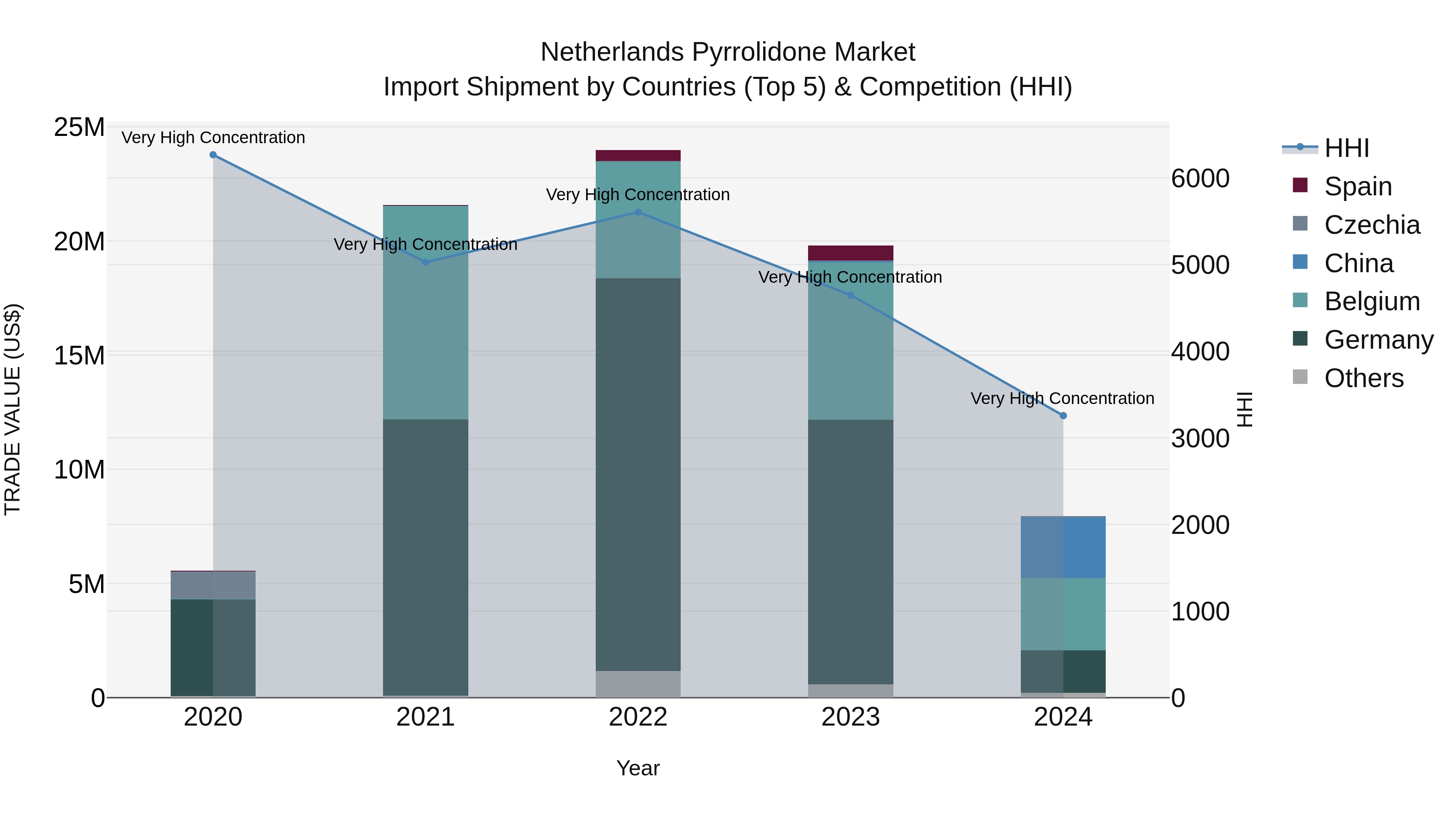Image resolution: width=1456 pixels, height=819 pixels.
Task: Toggle the Czechia legend entry
Action: [1357, 224]
